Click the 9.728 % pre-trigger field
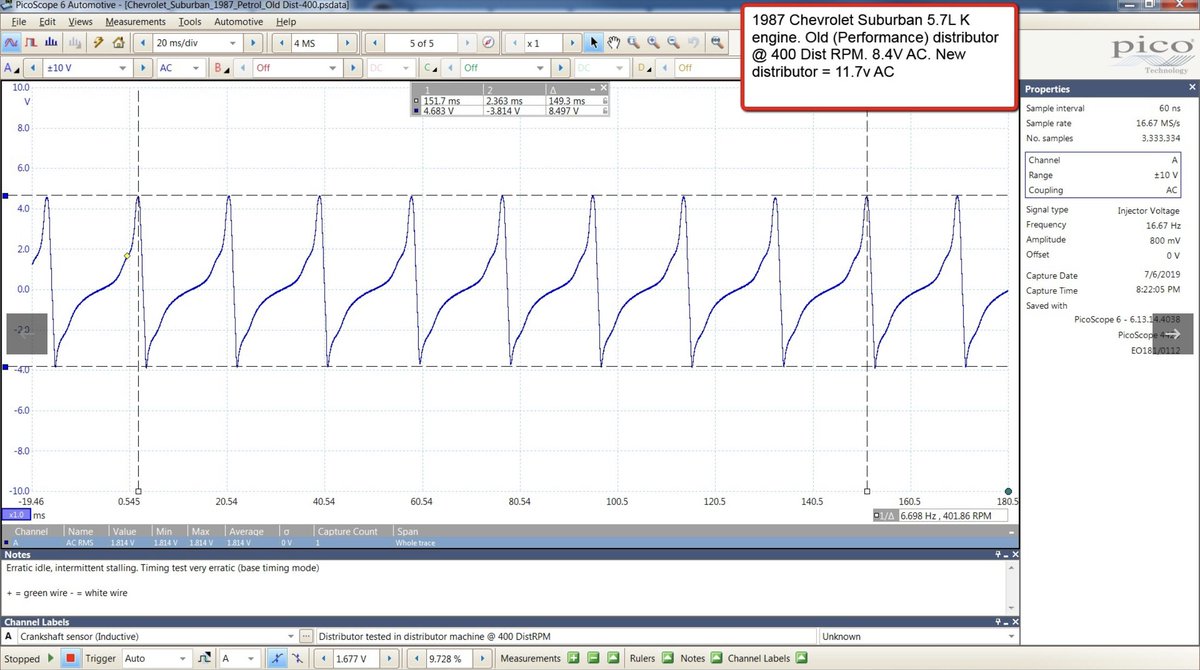This screenshot has width=1200, height=670. click(x=451, y=659)
